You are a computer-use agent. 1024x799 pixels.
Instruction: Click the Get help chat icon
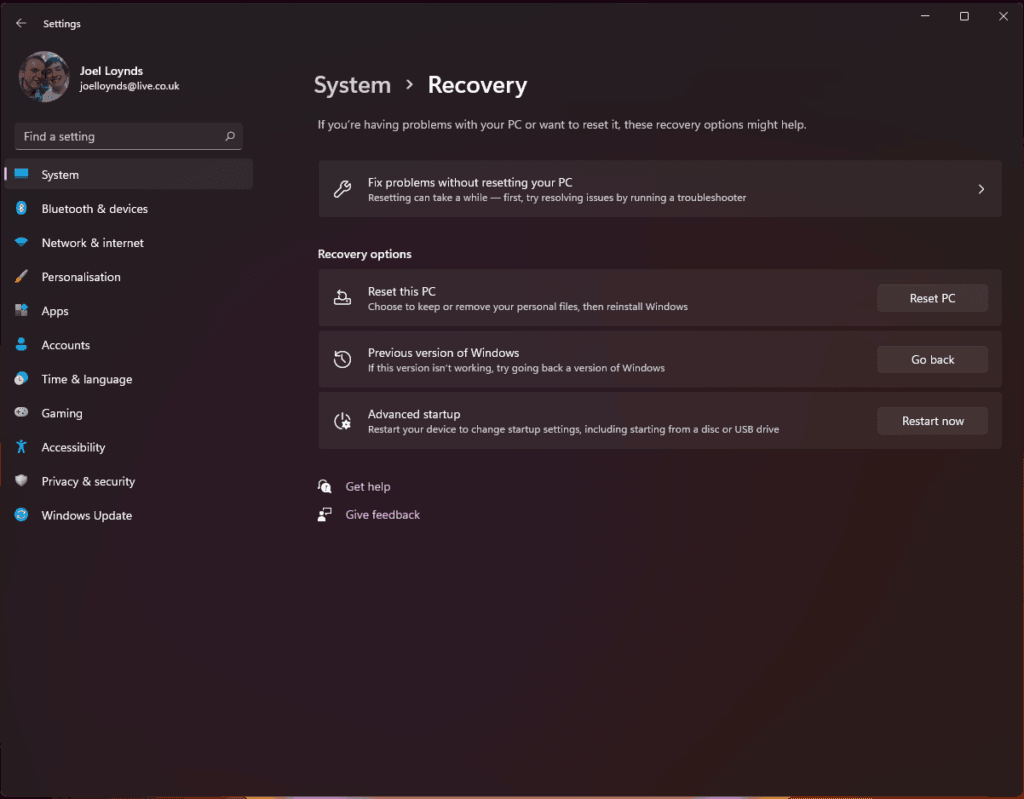tap(325, 486)
